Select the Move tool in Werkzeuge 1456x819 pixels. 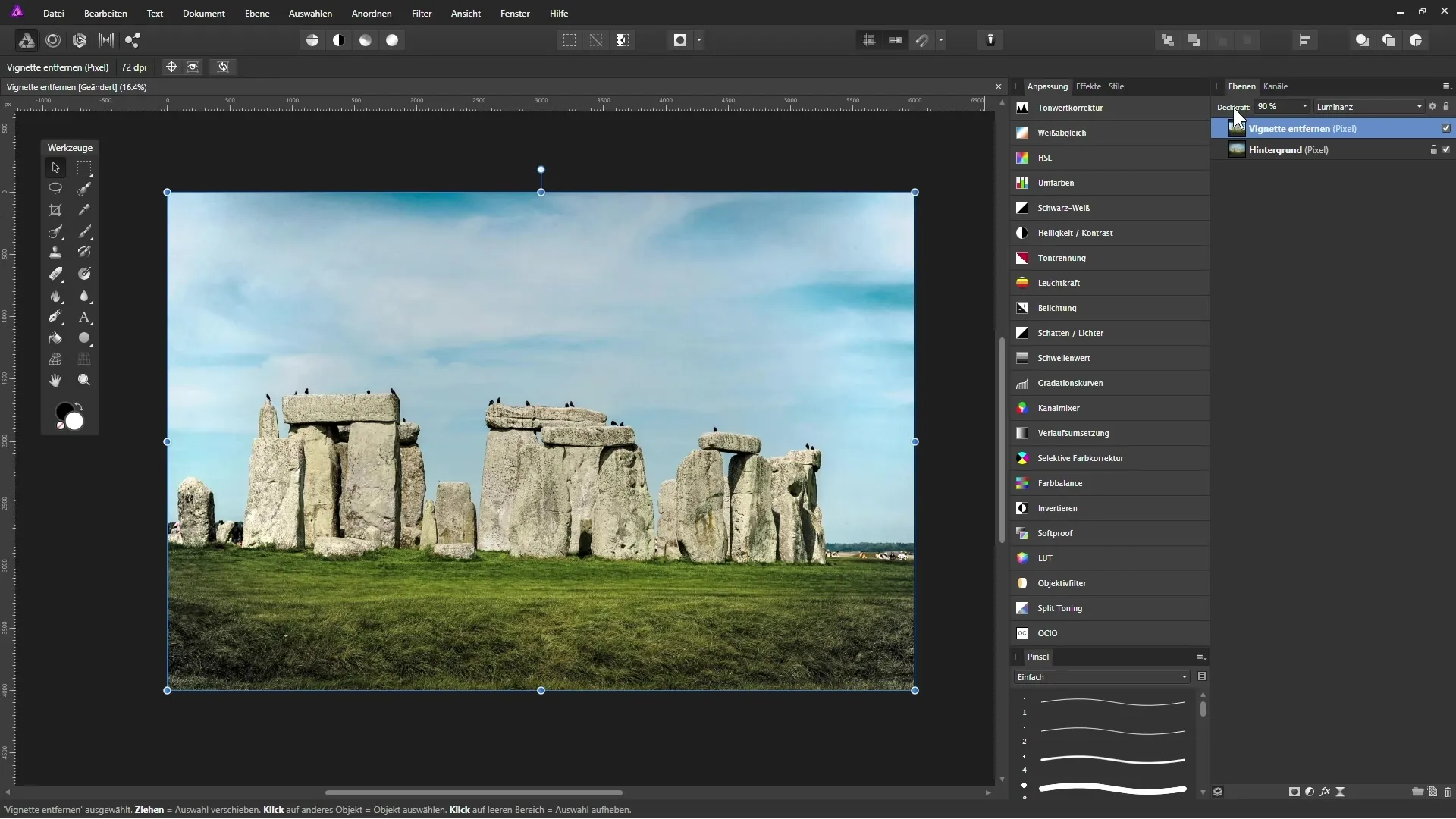point(55,168)
